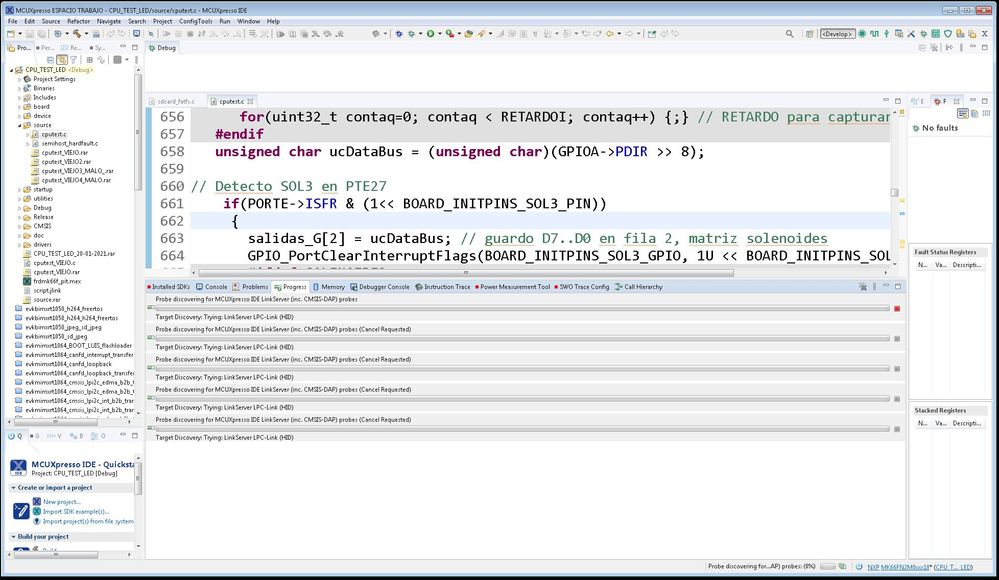Open the Trusted Execution shield perspective icon
999x580 pixels.
click(947, 34)
